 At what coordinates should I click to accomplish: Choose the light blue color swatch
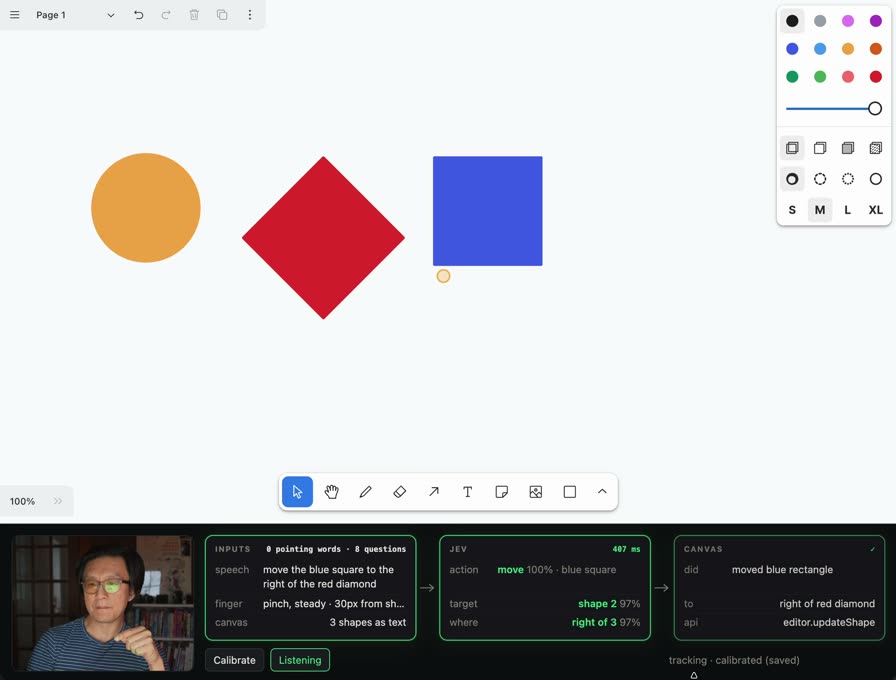pyautogui.click(x=820, y=49)
